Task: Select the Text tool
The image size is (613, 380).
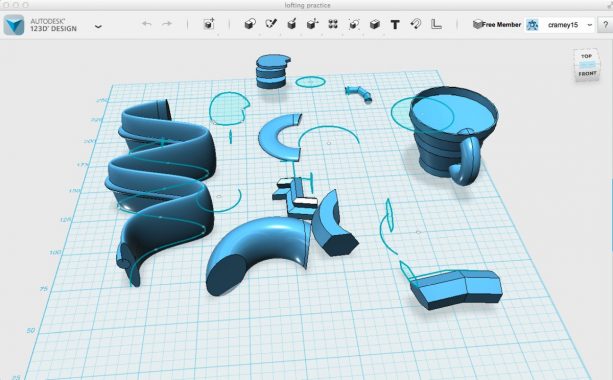Action: point(395,25)
